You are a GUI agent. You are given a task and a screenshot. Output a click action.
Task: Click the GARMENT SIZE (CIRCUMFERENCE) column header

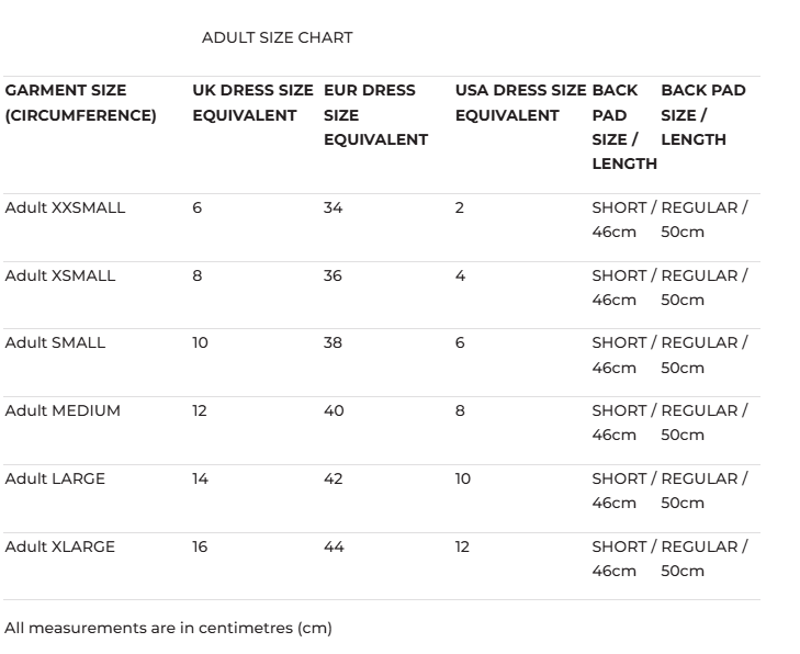(x=81, y=103)
